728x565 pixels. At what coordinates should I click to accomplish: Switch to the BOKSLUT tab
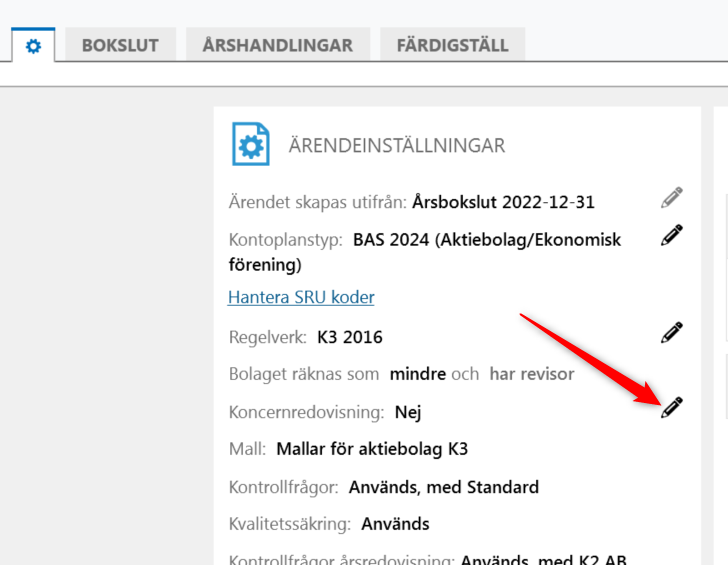point(120,45)
